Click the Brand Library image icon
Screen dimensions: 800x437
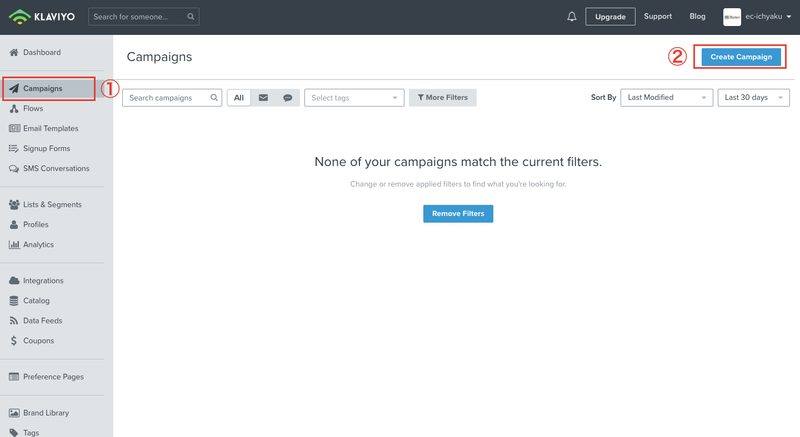coord(14,413)
